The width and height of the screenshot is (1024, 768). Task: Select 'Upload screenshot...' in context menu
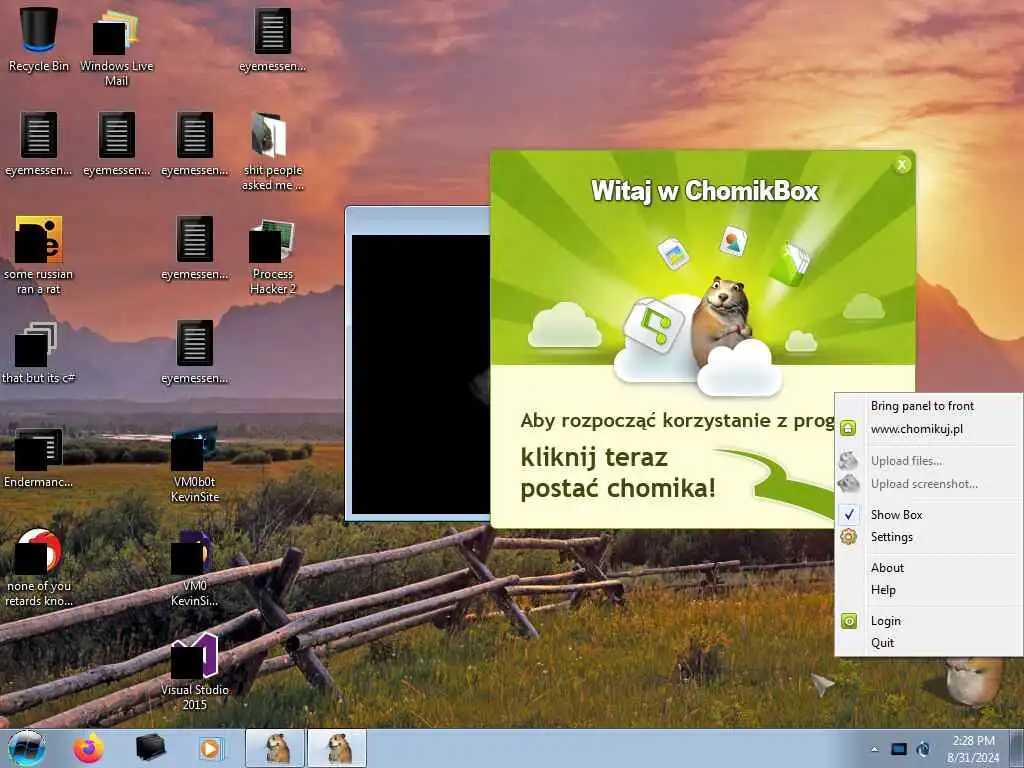(928, 484)
